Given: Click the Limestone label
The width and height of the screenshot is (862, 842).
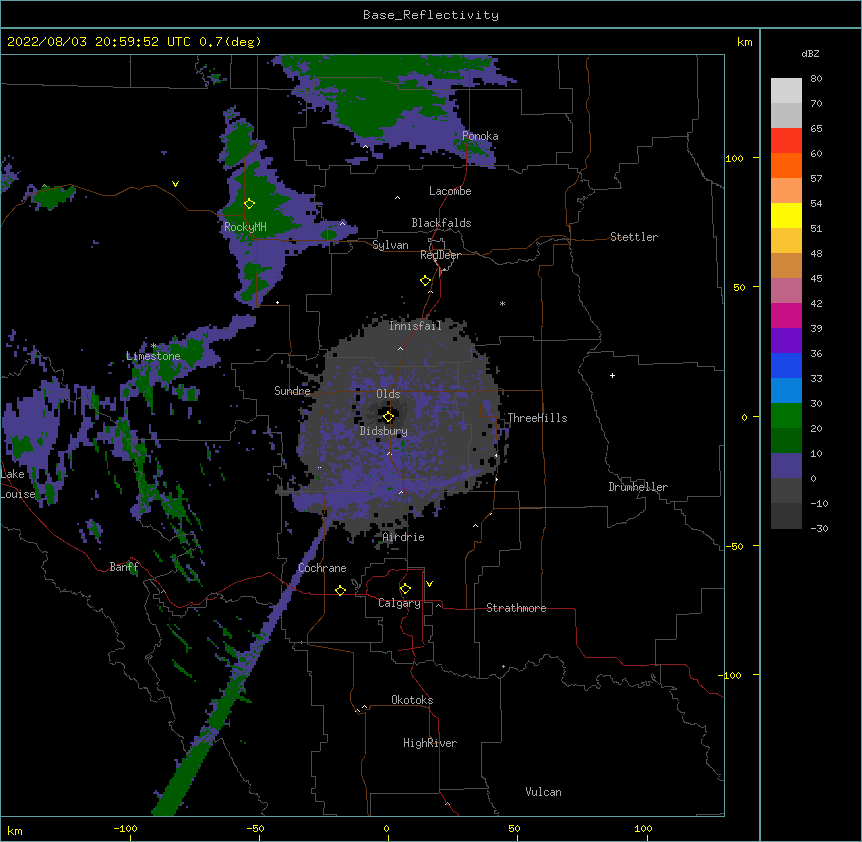Looking at the screenshot, I should [153, 356].
